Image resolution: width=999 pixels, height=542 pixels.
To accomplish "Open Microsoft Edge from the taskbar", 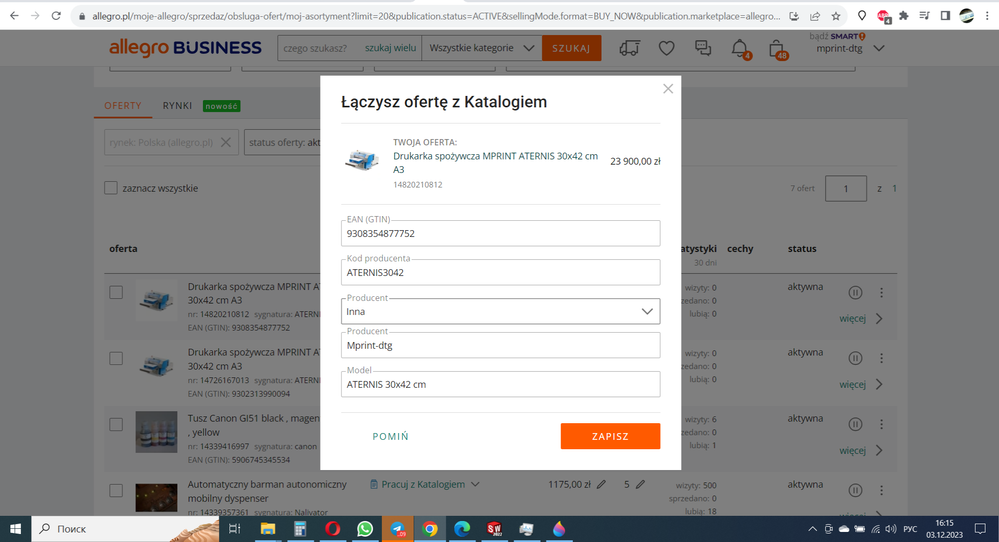I will [x=462, y=529].
